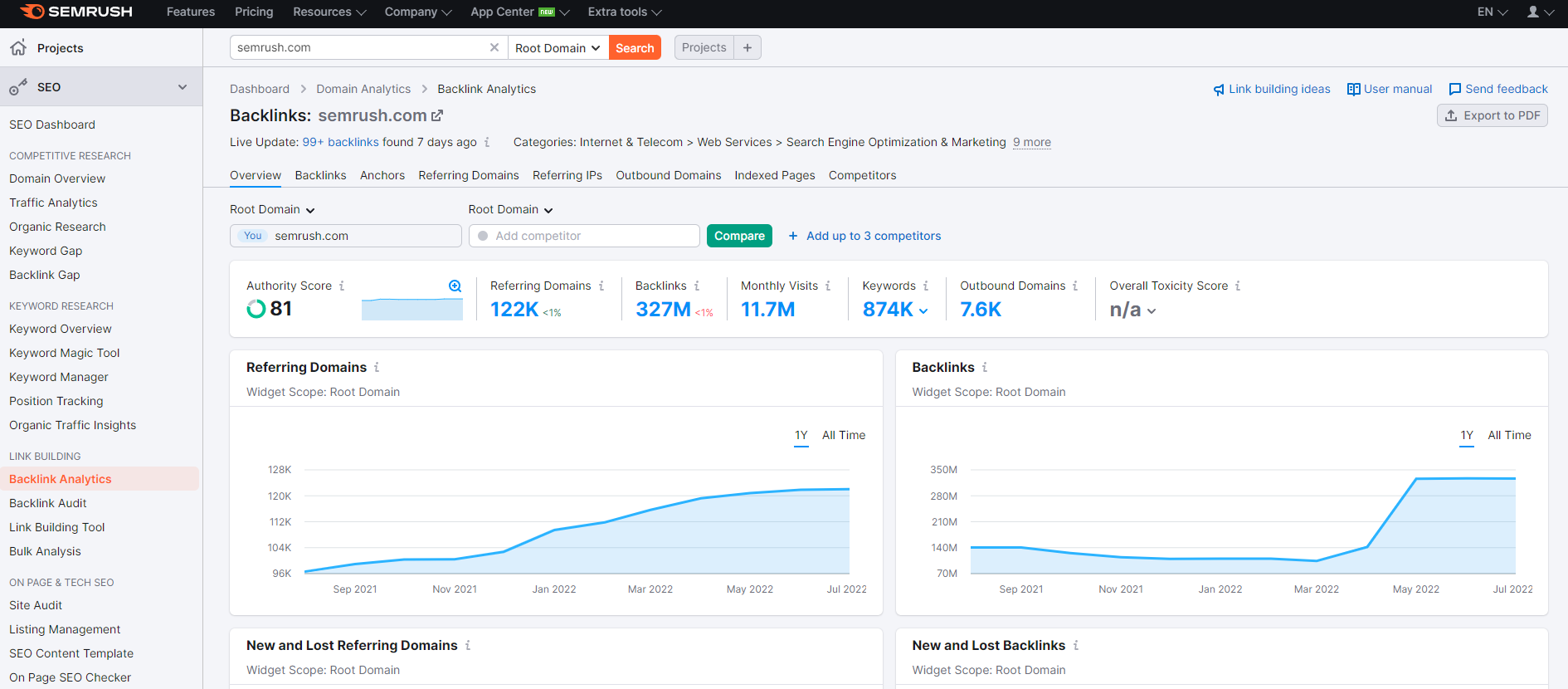Click the Link building ideas megaphone icon

pos(1219,90)
